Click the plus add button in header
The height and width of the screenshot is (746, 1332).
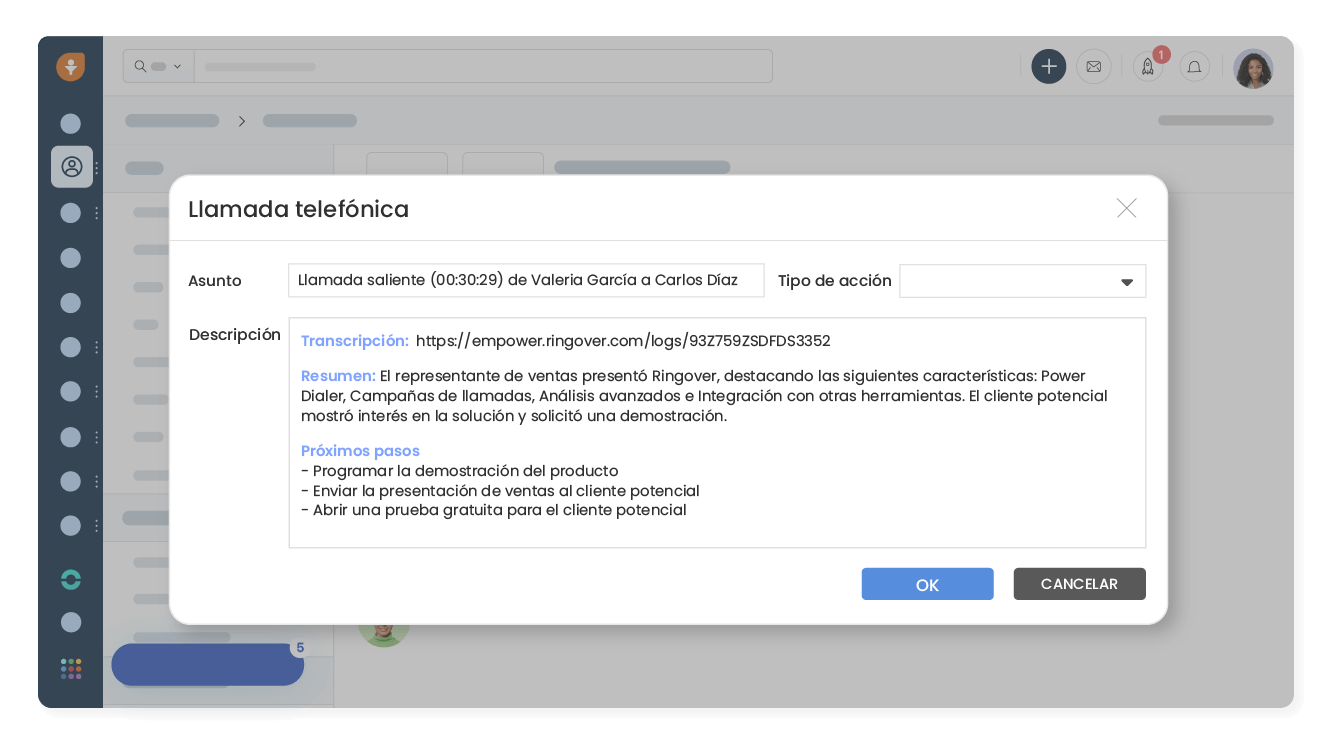click(1048, 67)
